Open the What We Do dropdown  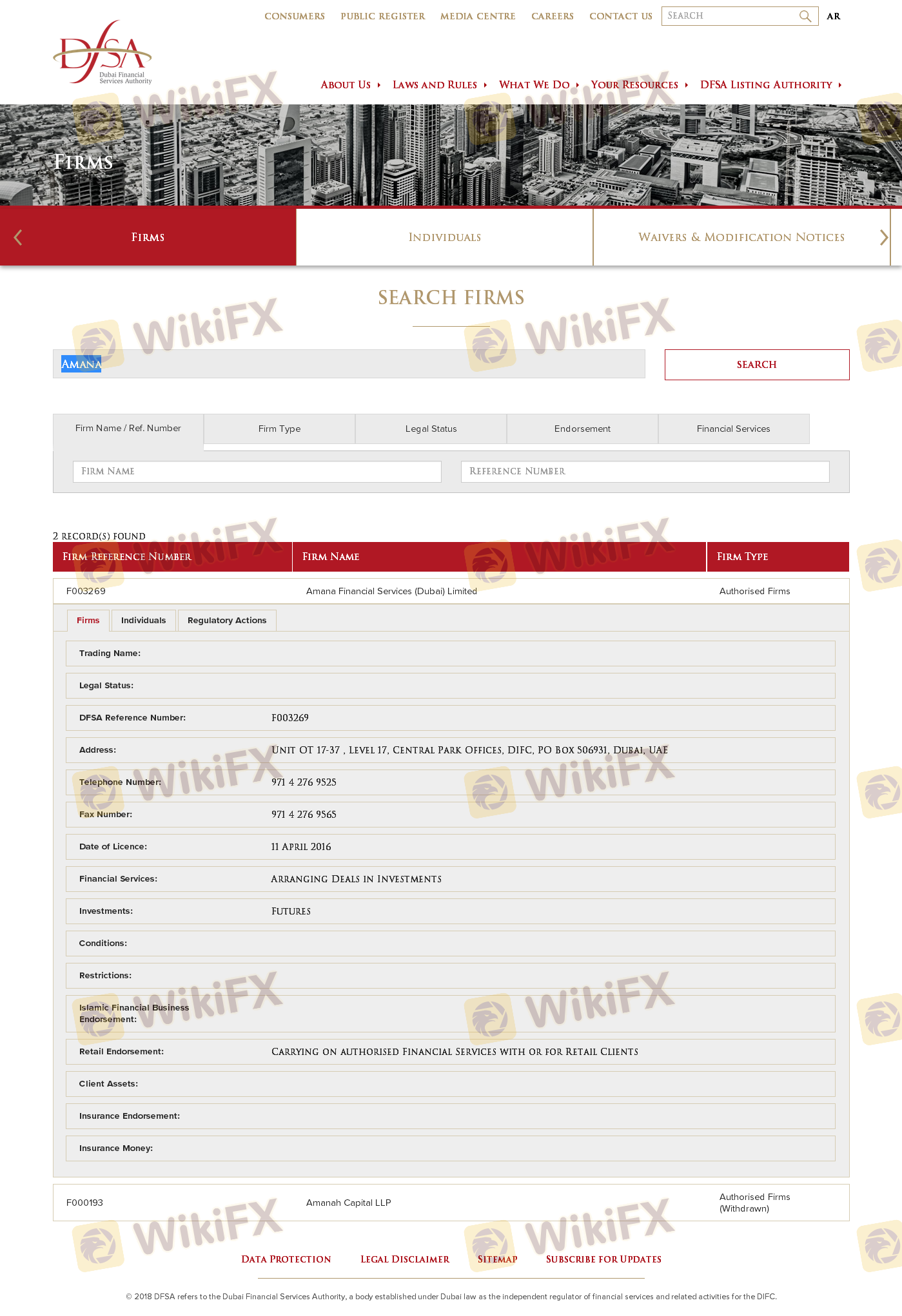point(538,85)
